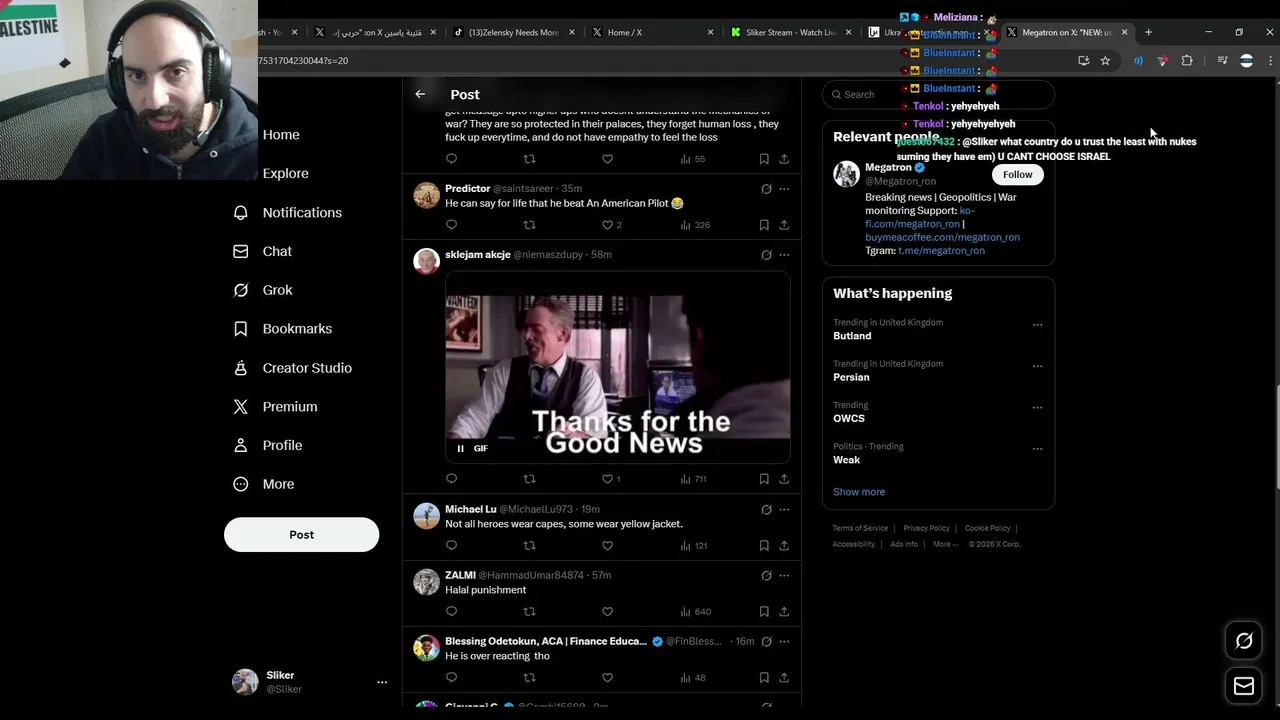The image size is (1280, 720).
Task: Open Terms of Service link
Action: [x=860, y=528]
